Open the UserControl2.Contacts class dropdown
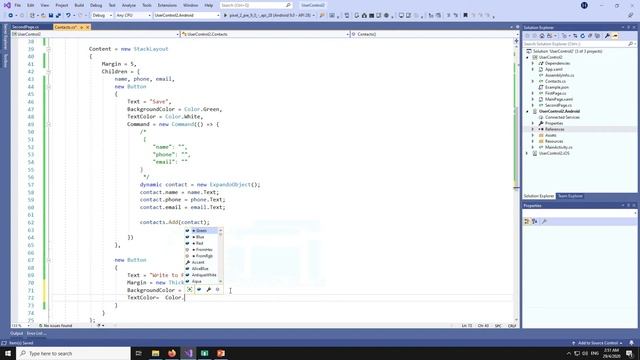 pyautogui.click(x=265, y=34)
